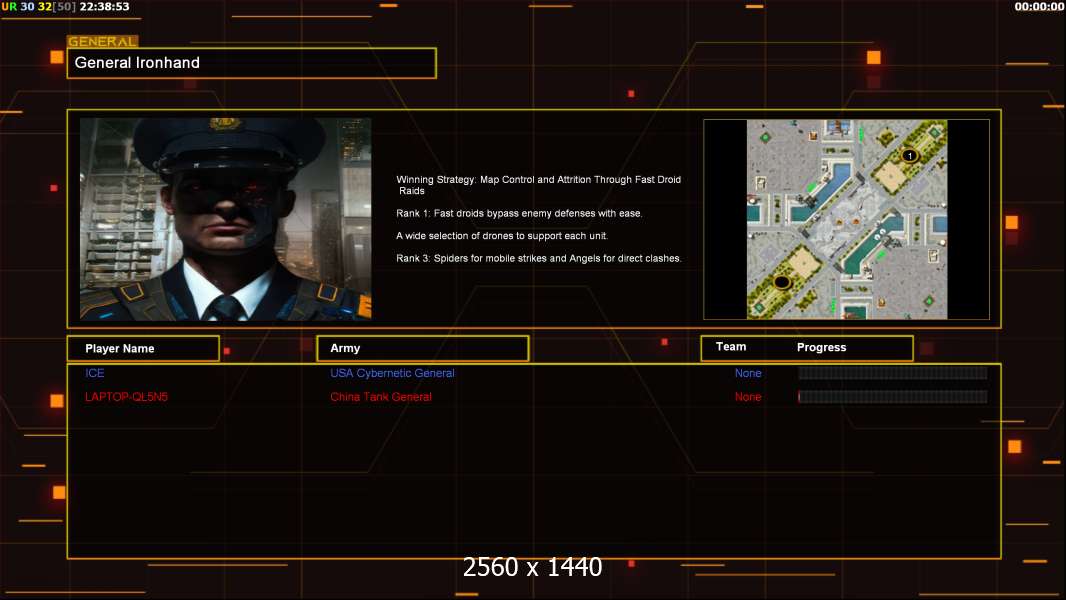Click the USA Cybernetic General army entry
Image resolution: width=1066 pixels, height=600 pixels.
(x=392, y=373)
